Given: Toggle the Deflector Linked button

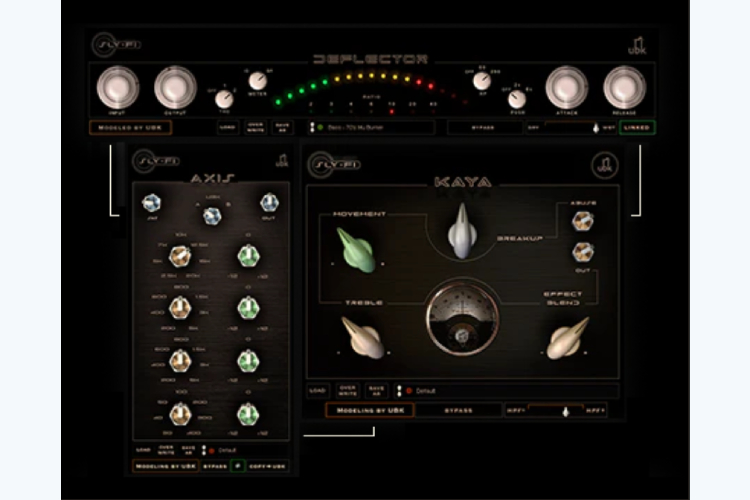Looking at the screenshot, I should pyautogui.click(x=637, y=128).
